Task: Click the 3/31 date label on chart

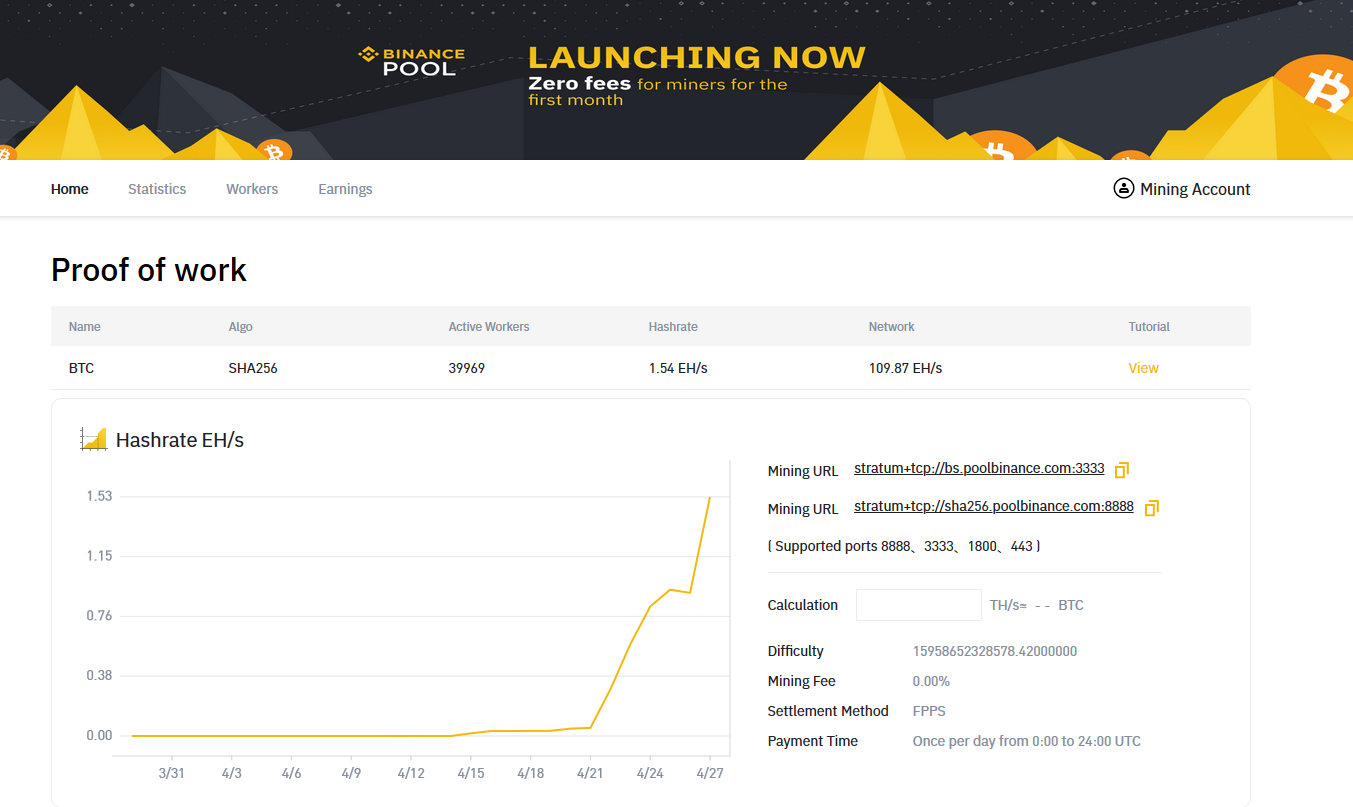Action: pyautogui.click(x=172, y=773)
